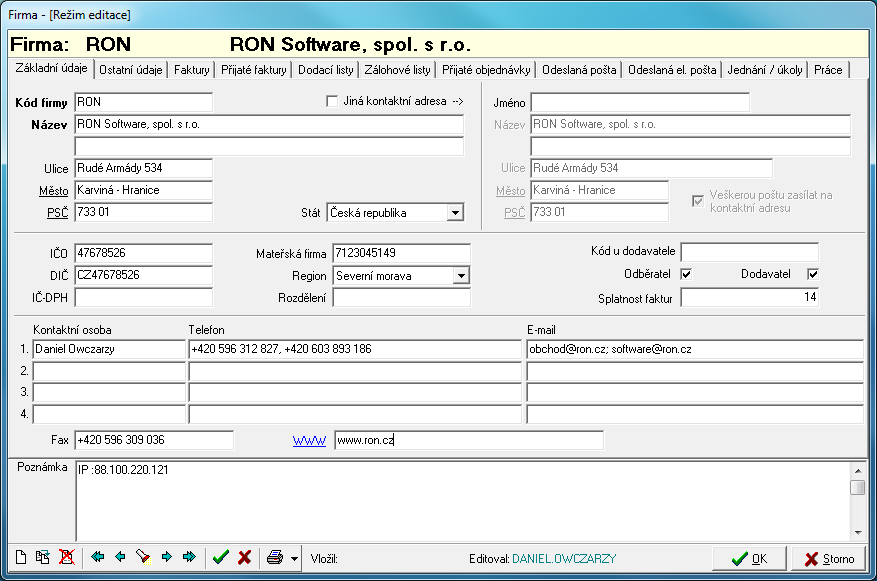Switch to the Faktury tab
The image size is (877, 581).
191,70
